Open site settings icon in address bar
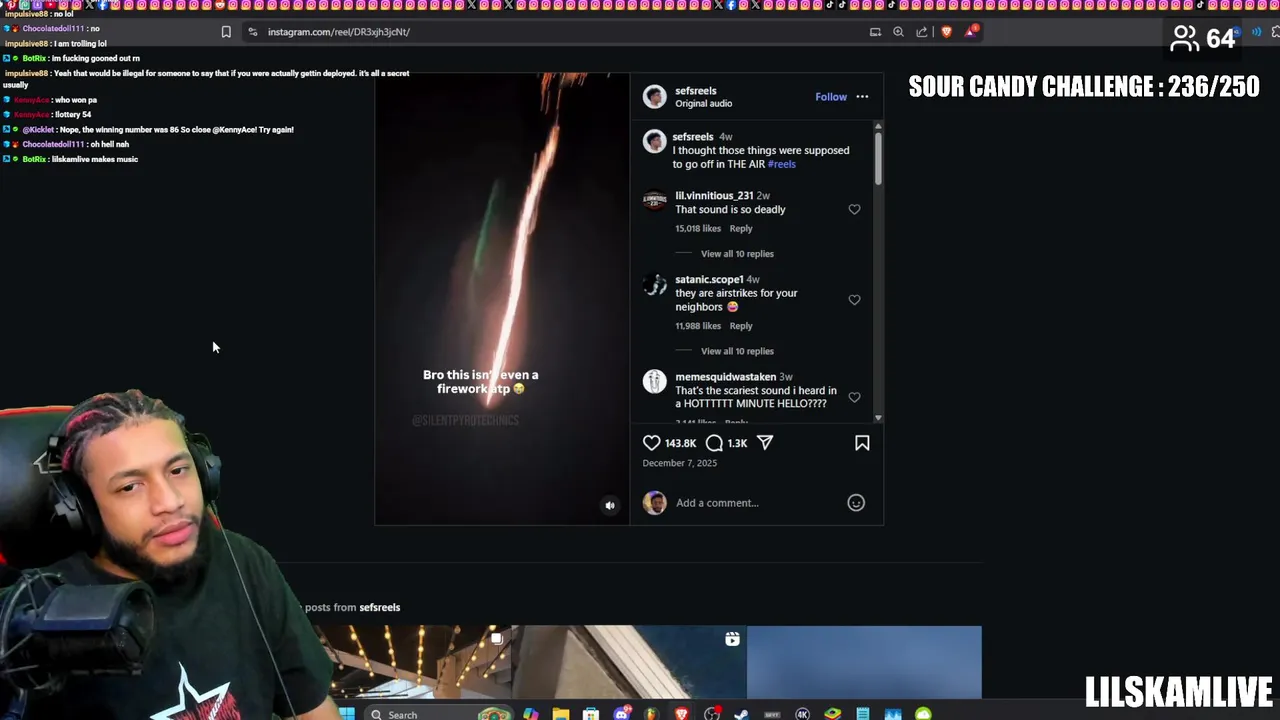This screenshot has width=1280, height=720. [253, 32]
